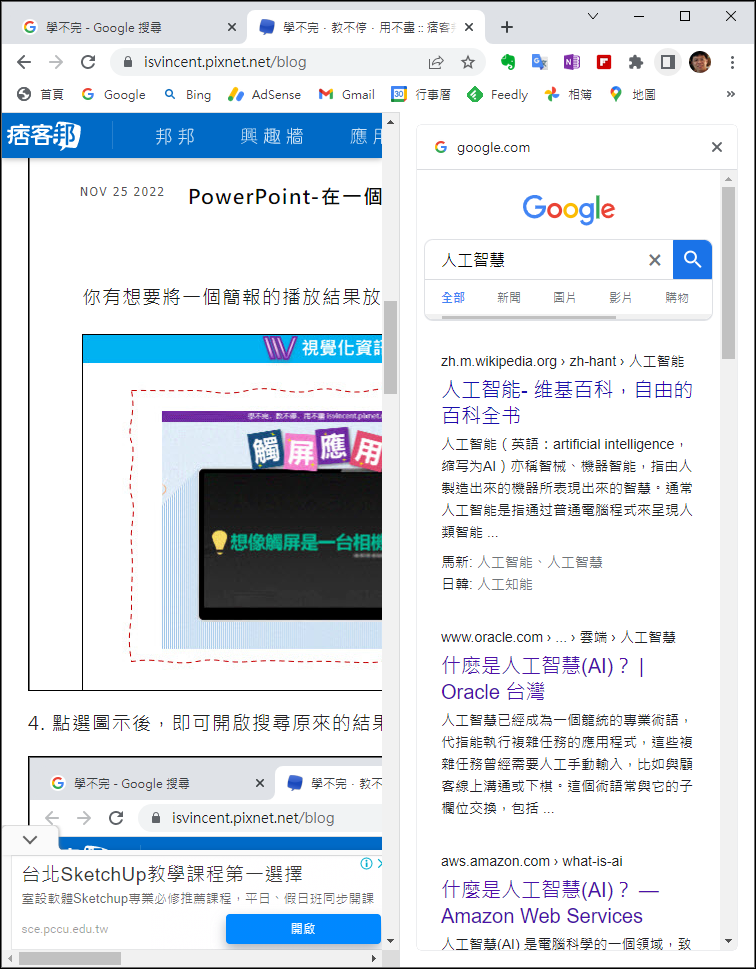Image resolution: width=756 pixels, height=969 pixels.
Task: Open the ad info icon
Action: (366, 863)
